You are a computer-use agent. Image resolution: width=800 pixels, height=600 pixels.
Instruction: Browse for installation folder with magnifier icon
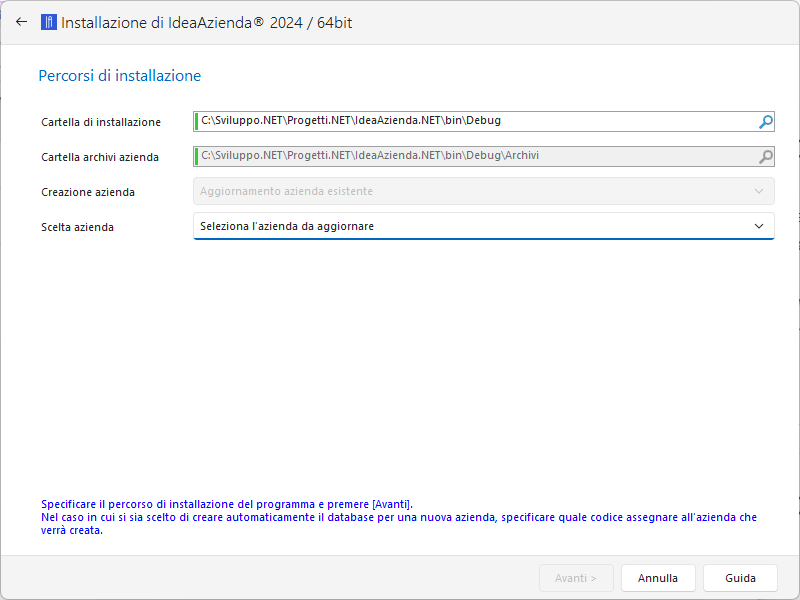pos(765,121)
